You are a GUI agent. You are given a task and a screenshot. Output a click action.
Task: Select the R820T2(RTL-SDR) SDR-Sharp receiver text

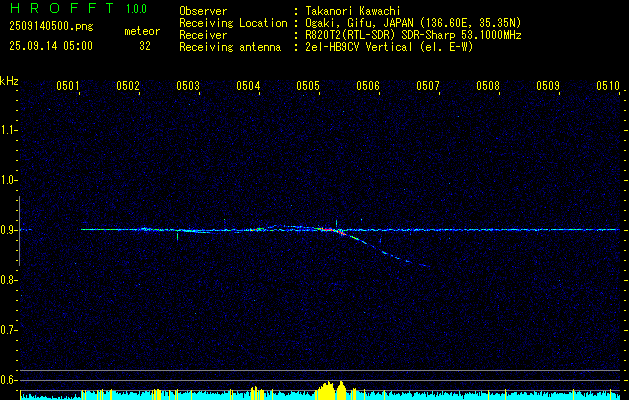click(x=414, y=35)
